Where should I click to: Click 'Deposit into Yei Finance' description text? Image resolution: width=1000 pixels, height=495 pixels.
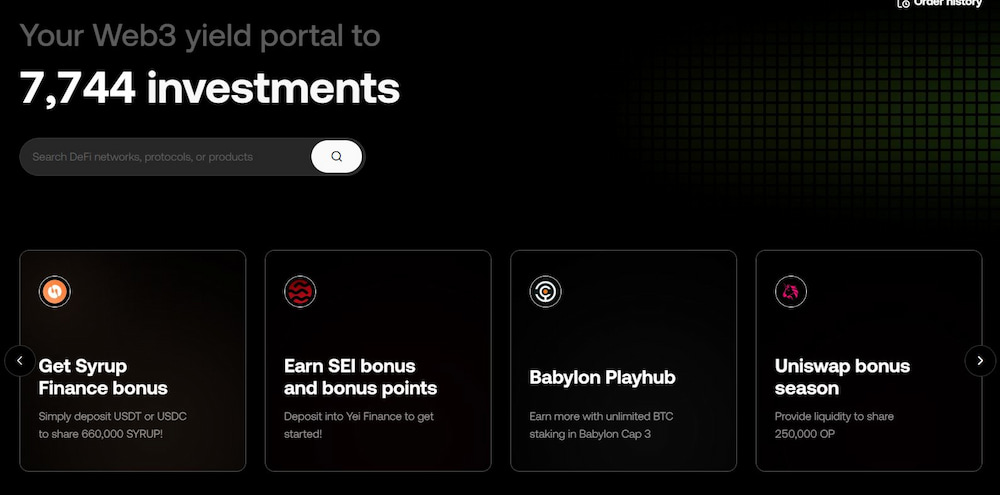tap(359, 425)
